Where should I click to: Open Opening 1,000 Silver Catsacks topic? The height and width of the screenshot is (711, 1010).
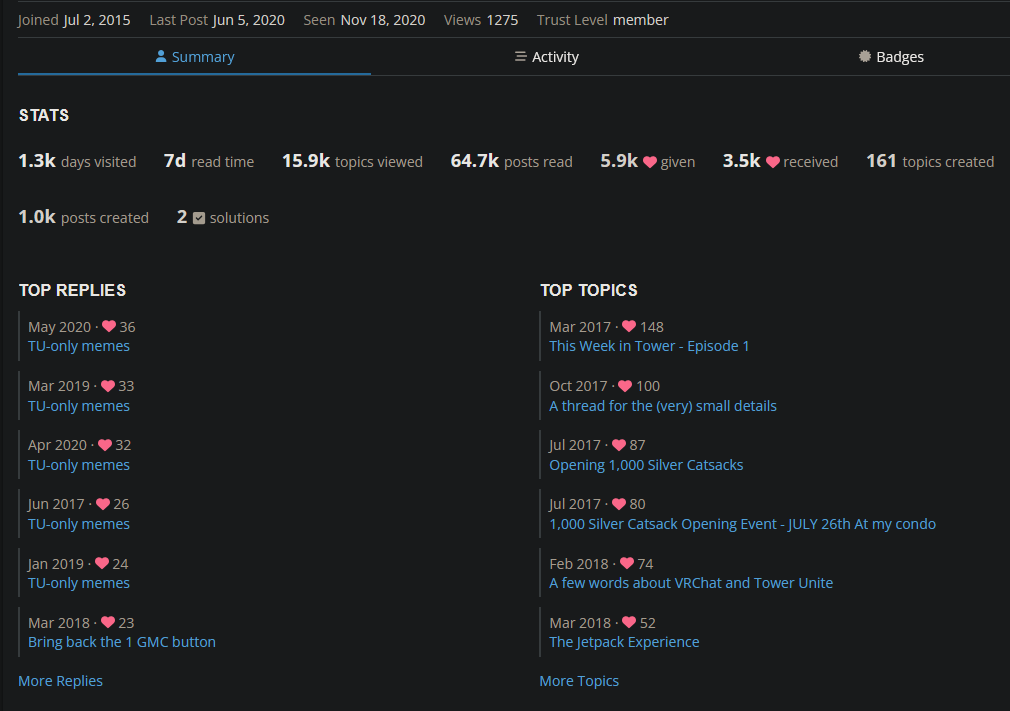[646, 465]
